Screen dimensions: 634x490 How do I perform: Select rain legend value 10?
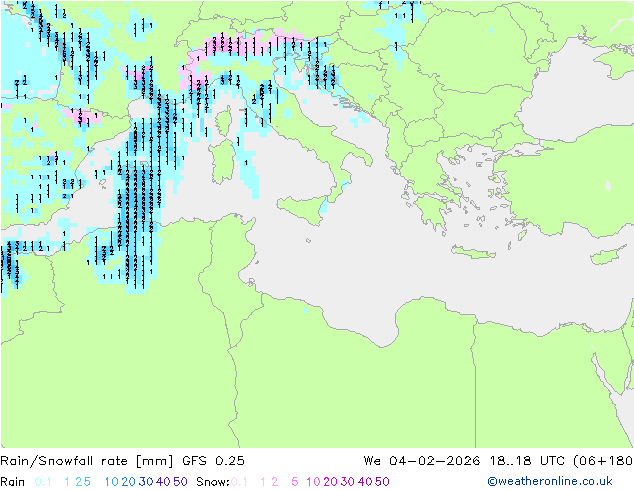[x=112, y=482]
